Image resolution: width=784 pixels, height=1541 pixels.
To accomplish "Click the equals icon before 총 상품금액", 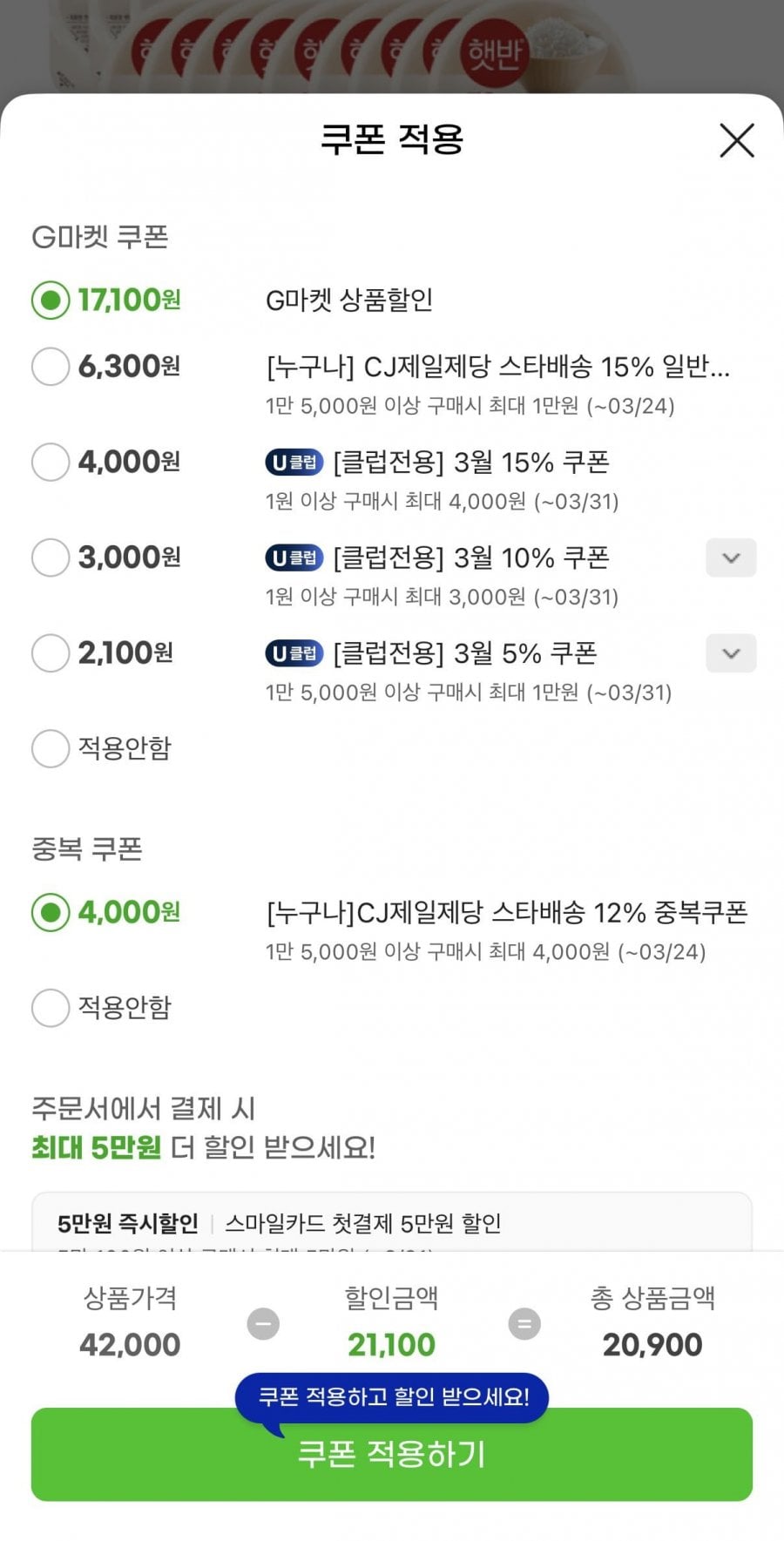I will [x=524, y=1324].
